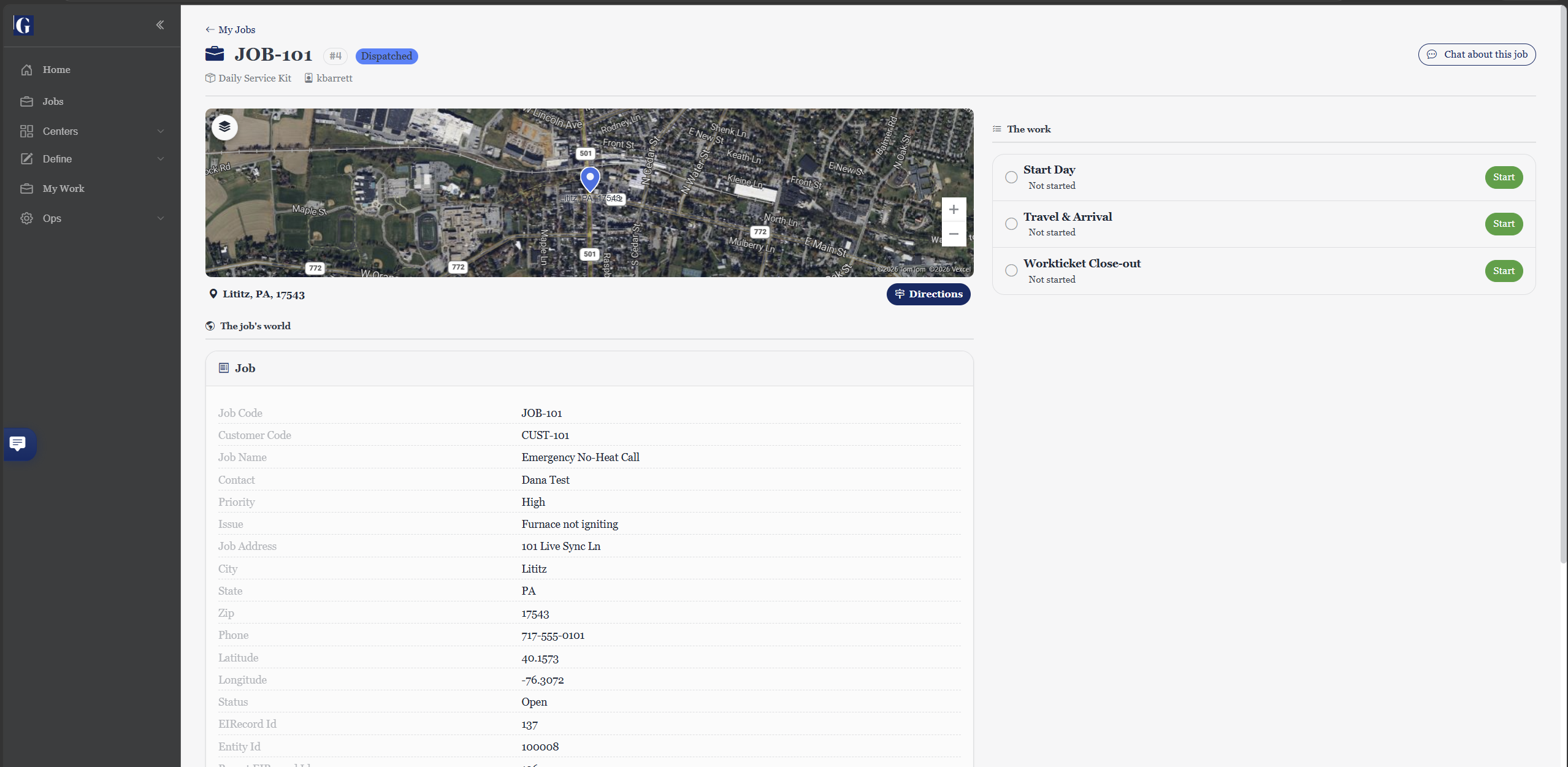1568x767 pixels.
Task: Click the Job card list icon
Action: (224, 368)
